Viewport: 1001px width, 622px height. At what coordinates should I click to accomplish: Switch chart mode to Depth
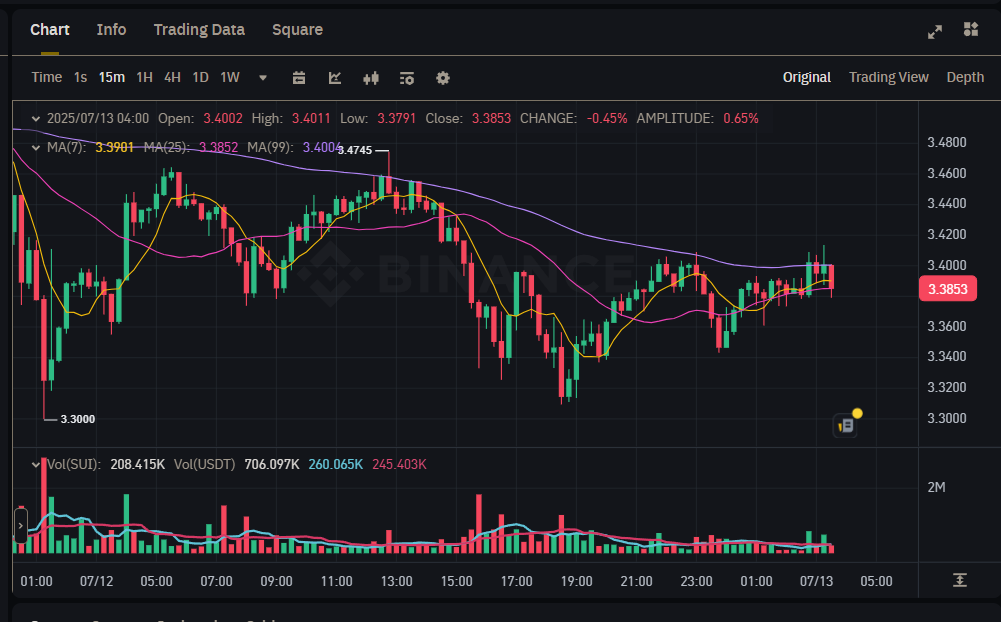[964, 77]
